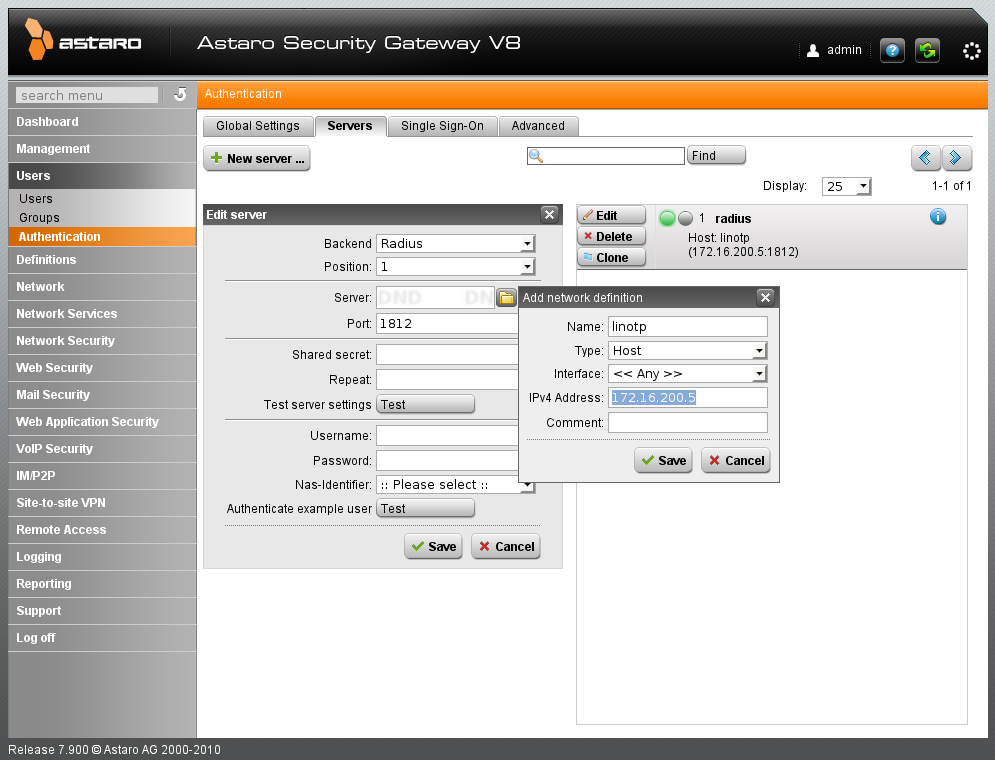Viewport: 995px width, 760px height.
Task: Click the New server button
Action: click(x=257, y=158)
